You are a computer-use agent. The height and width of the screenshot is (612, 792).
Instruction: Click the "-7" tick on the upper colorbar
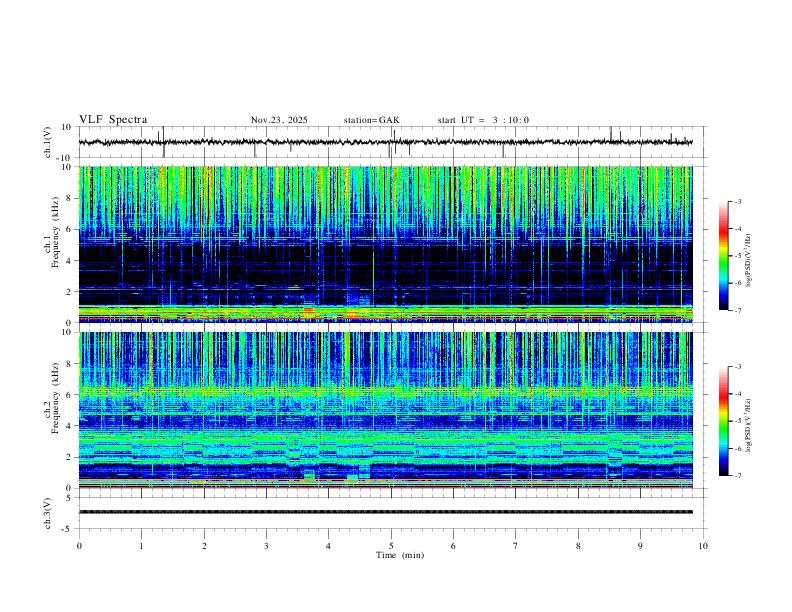[737, 311]
